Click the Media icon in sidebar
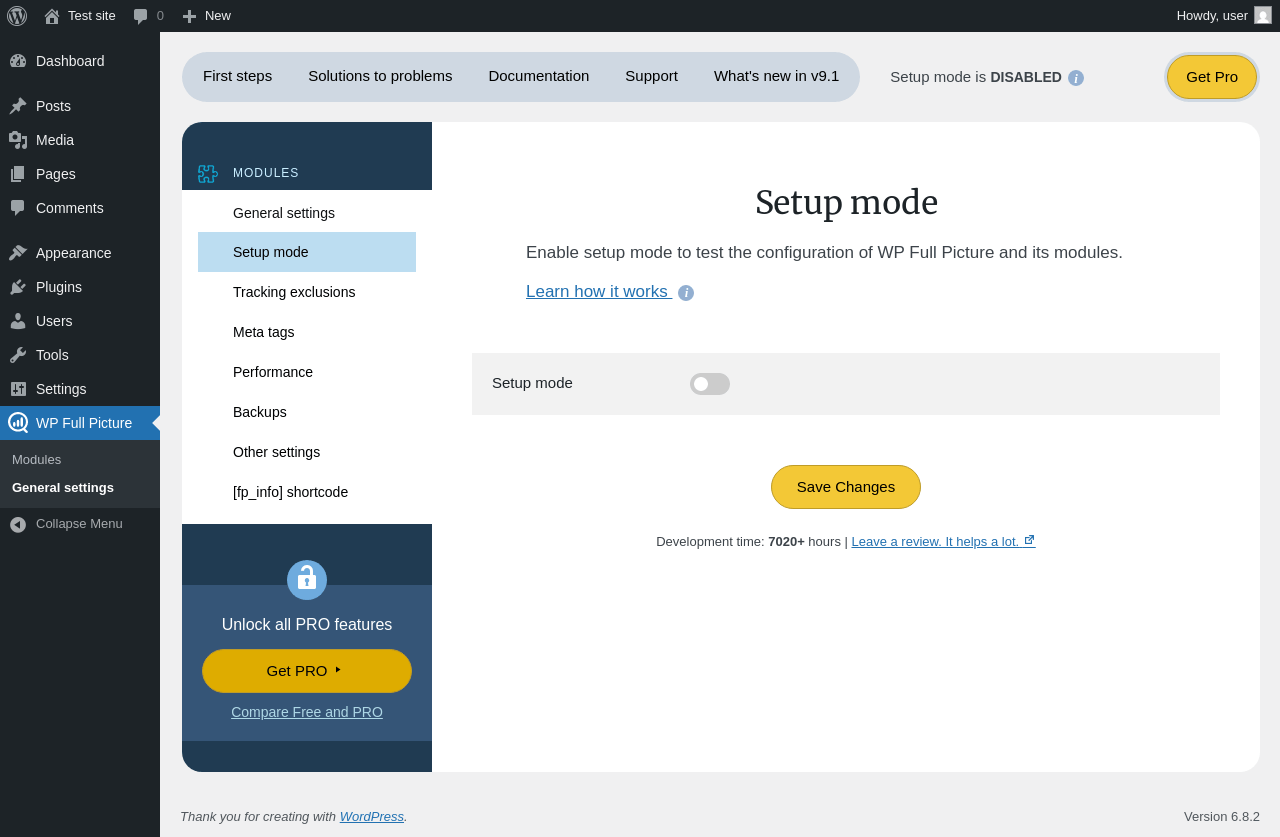This screenshot has width=1280, height=837. point(18,140)
